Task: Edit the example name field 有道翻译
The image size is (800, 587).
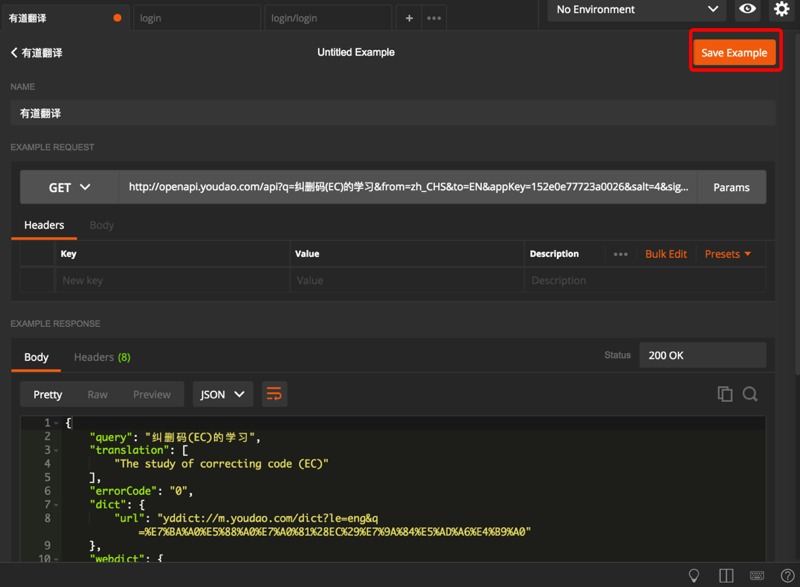Action: coord(392,113)
